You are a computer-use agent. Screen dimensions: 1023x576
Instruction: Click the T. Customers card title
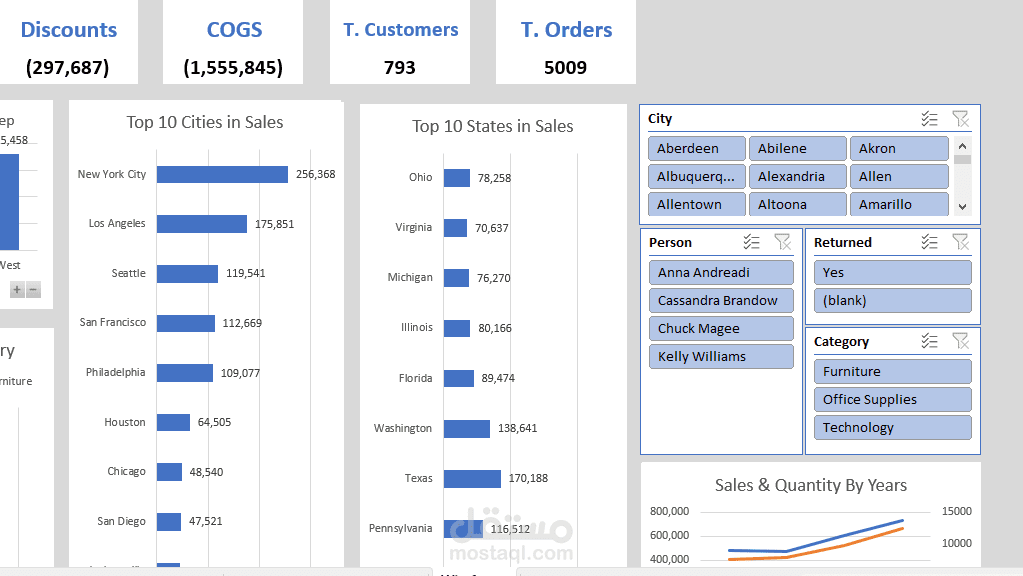point(401,30)
